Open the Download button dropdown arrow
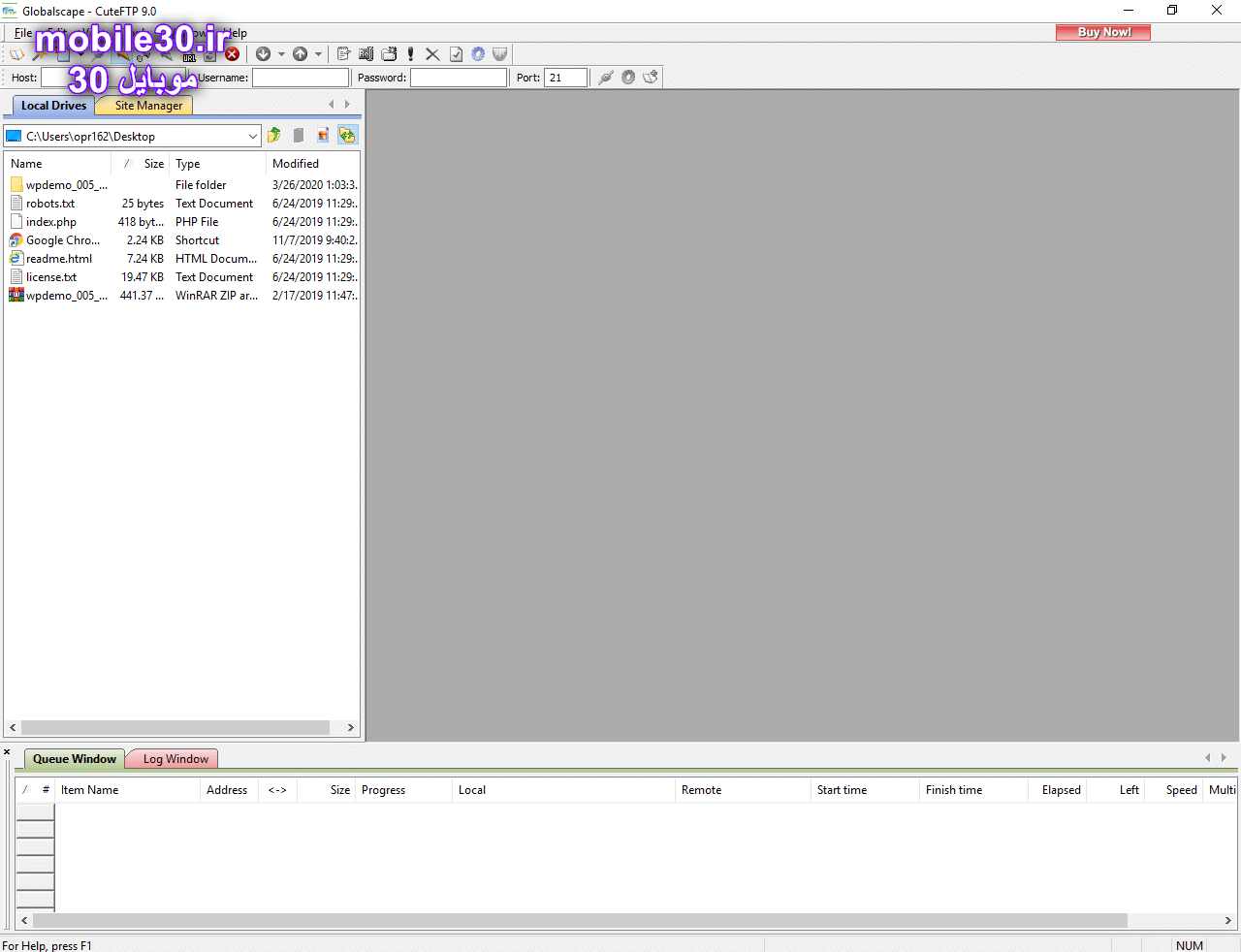This screenshot has width=1241, height=952. [x=281, y=54]
